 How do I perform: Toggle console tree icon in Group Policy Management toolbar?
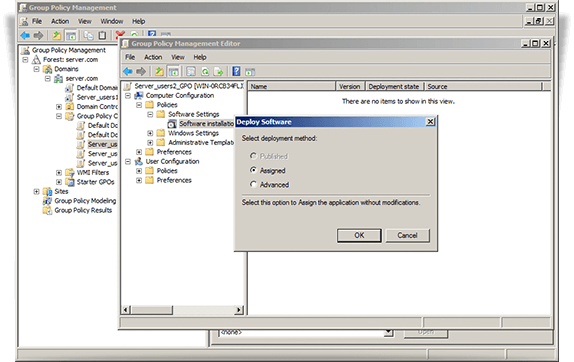(71, 36)
